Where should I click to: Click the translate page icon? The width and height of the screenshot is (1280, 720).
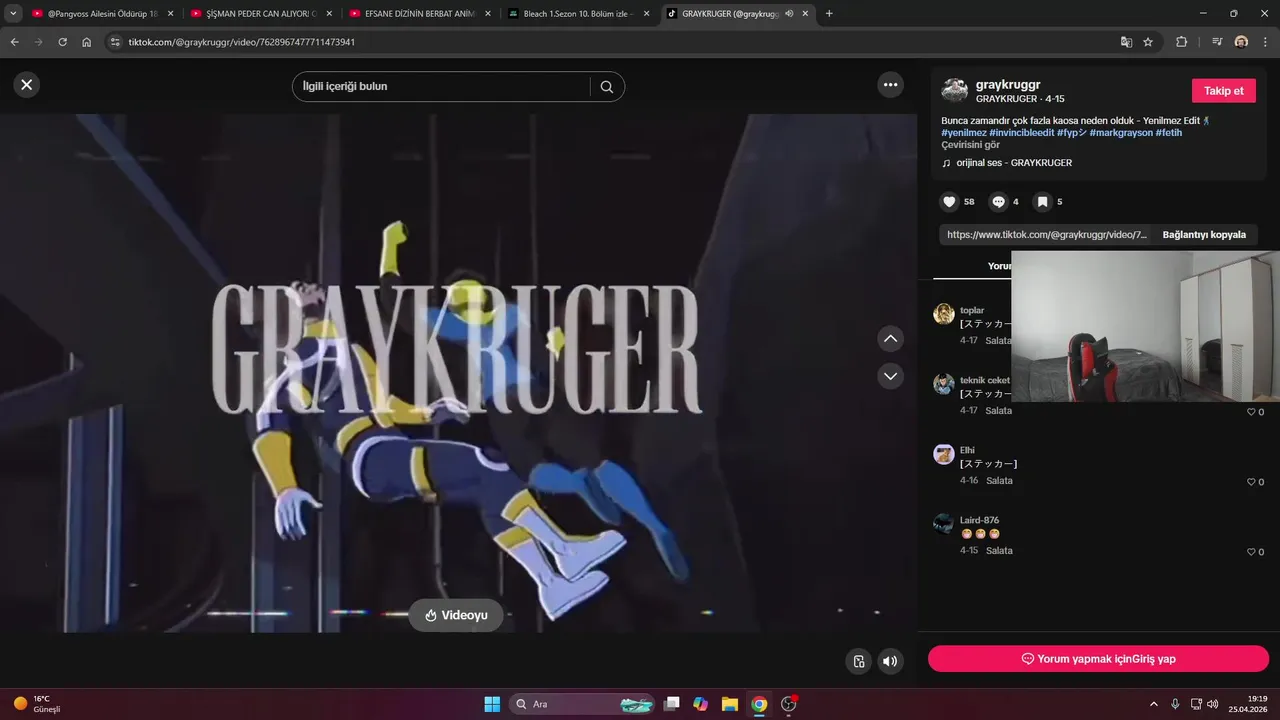click(x=1126, y=42)
